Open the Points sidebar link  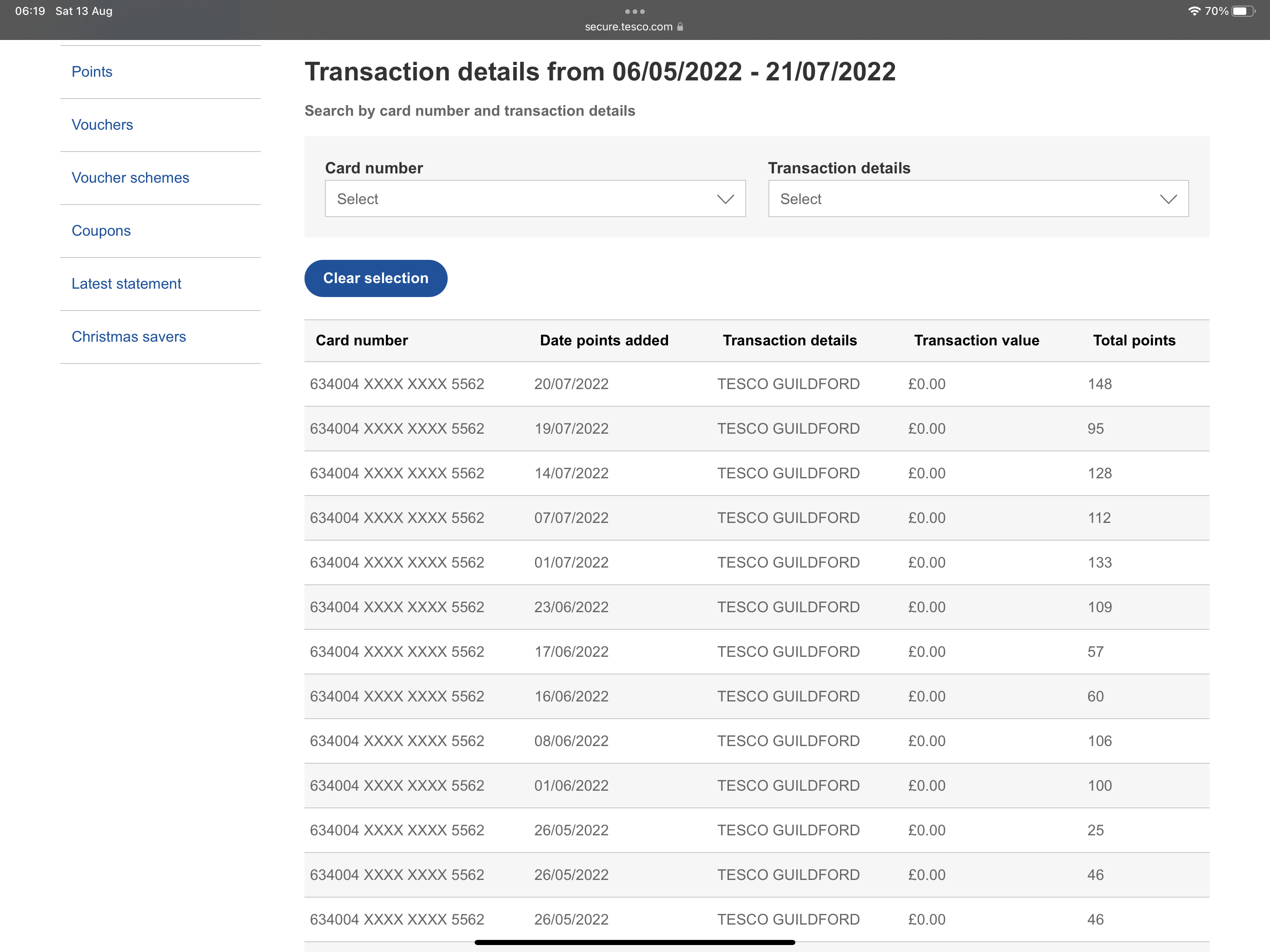(92, 72)
